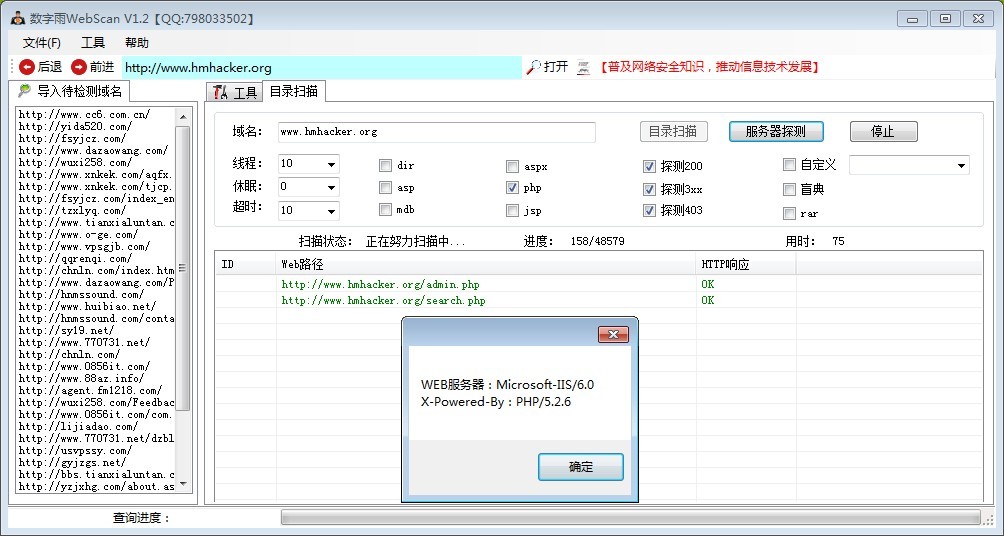1004x536 pixels.
Task: Enable the jsp checkbox
Action: (x=512, y=210)
